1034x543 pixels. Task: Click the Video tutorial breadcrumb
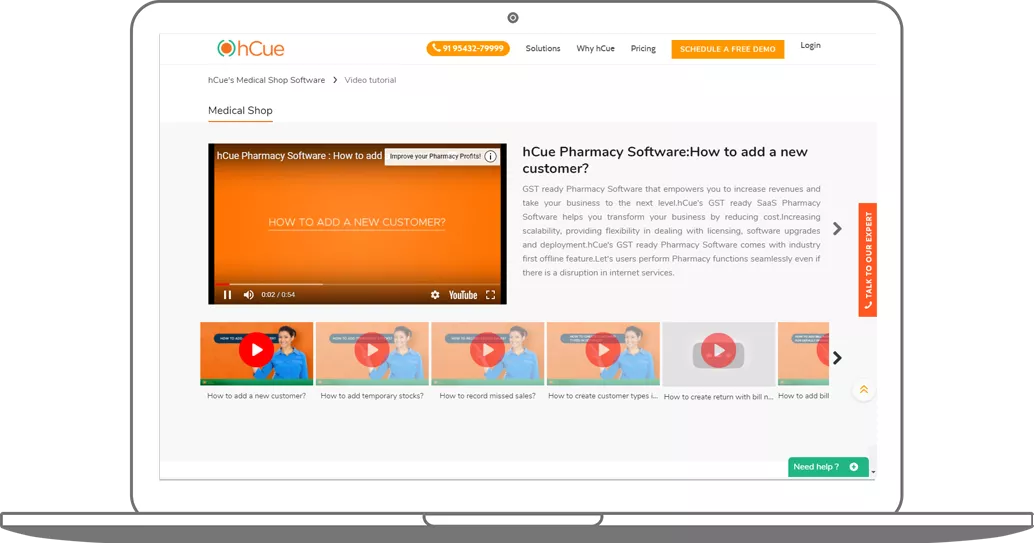pyautogui.click(x=370, y=80)
